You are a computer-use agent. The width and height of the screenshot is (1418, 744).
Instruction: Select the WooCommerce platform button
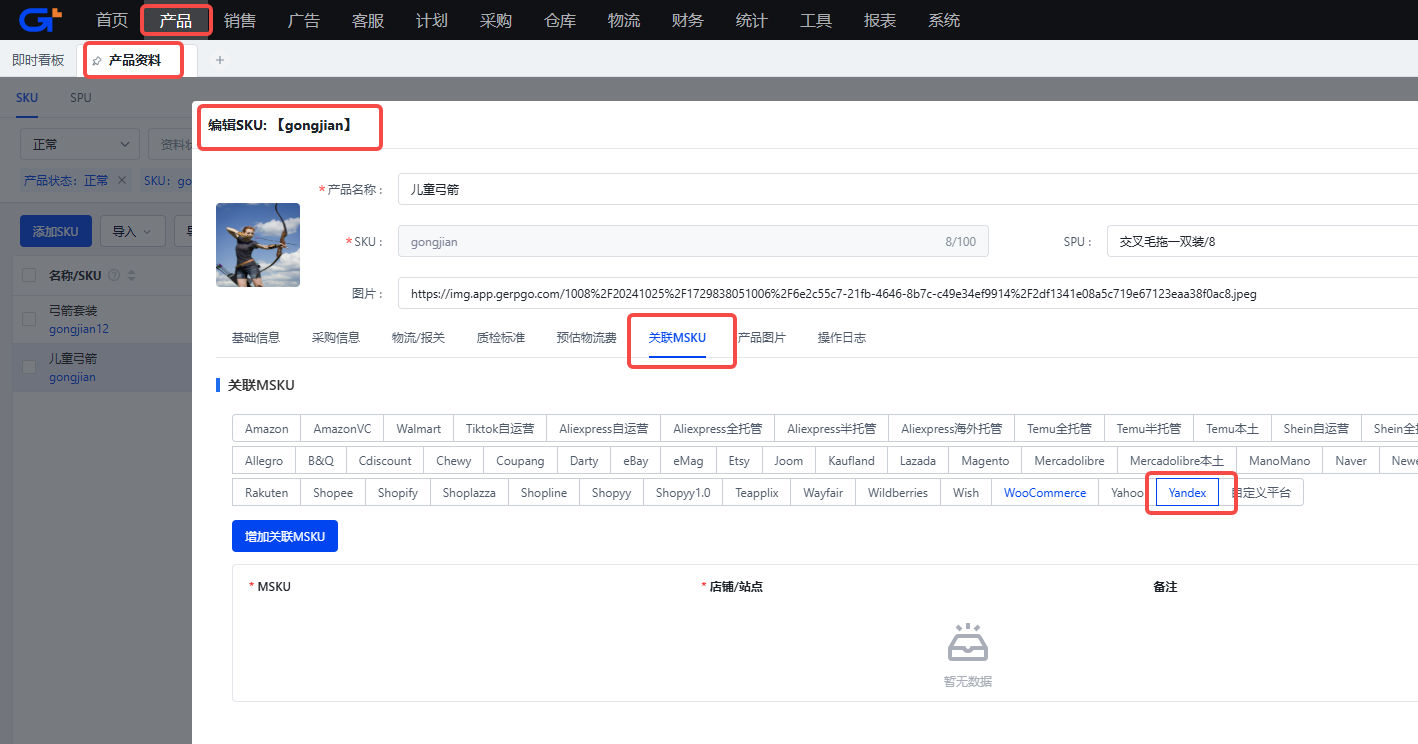coord(1045,493)
